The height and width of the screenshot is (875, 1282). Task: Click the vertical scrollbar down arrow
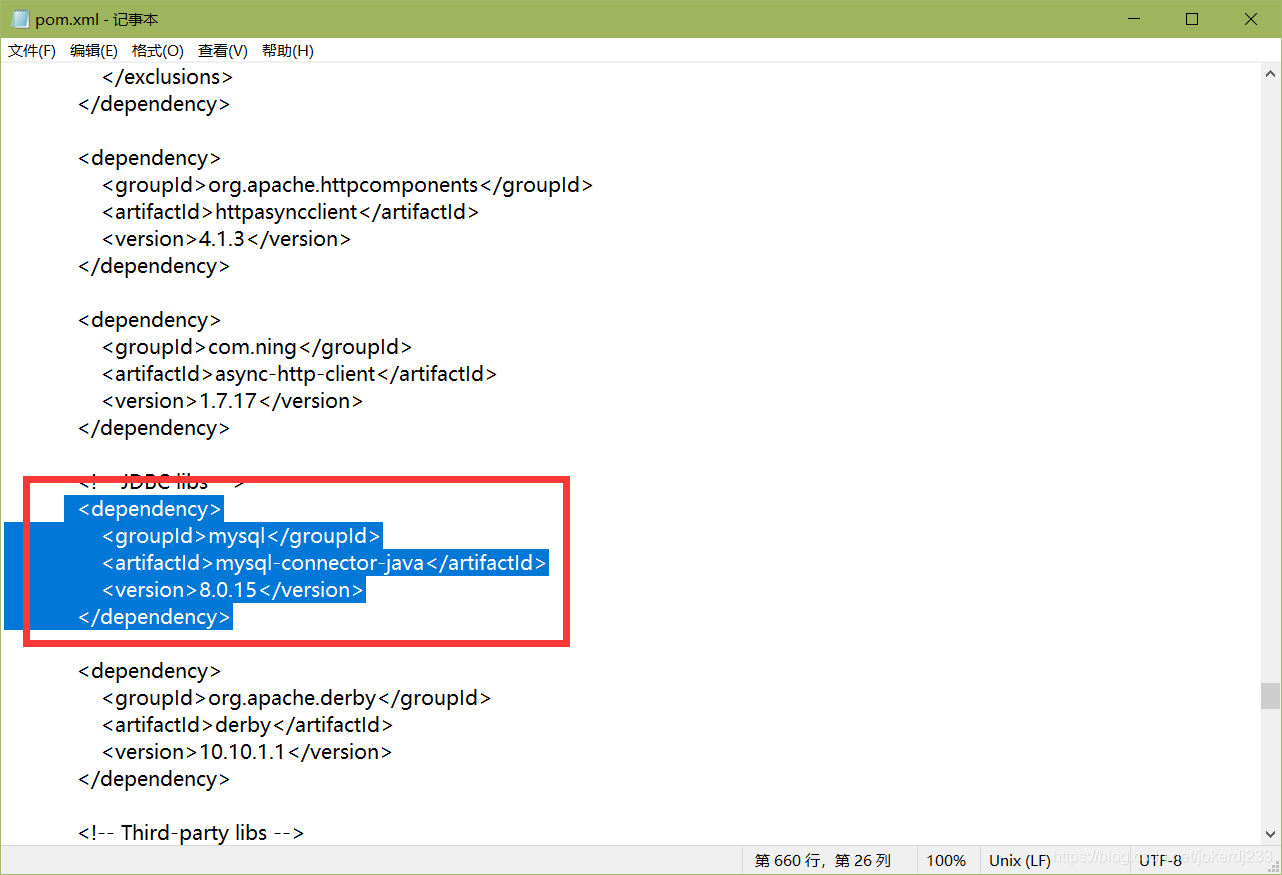click(x=1270, y=834)
